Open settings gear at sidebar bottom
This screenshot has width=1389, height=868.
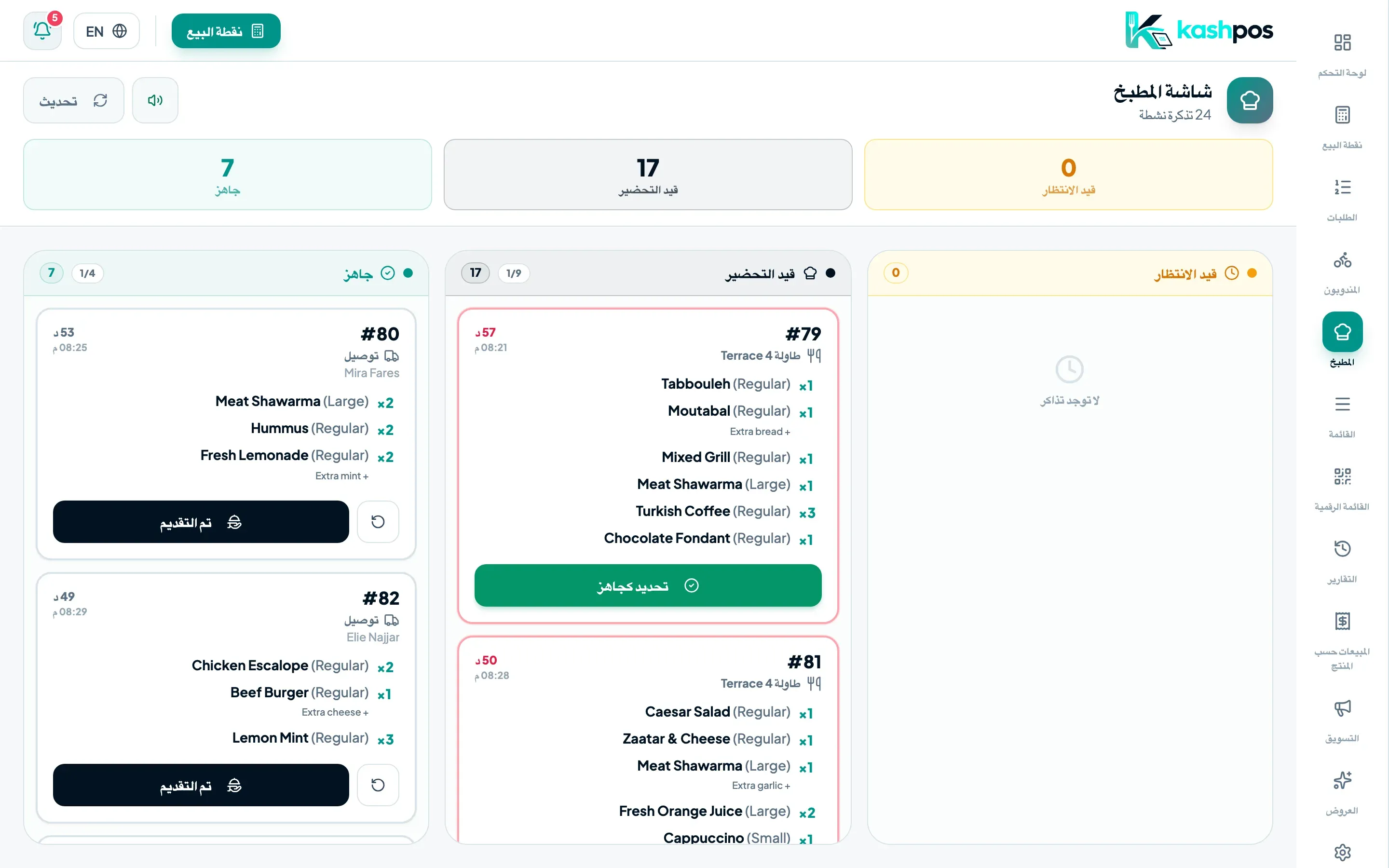tap(1342, 852)
